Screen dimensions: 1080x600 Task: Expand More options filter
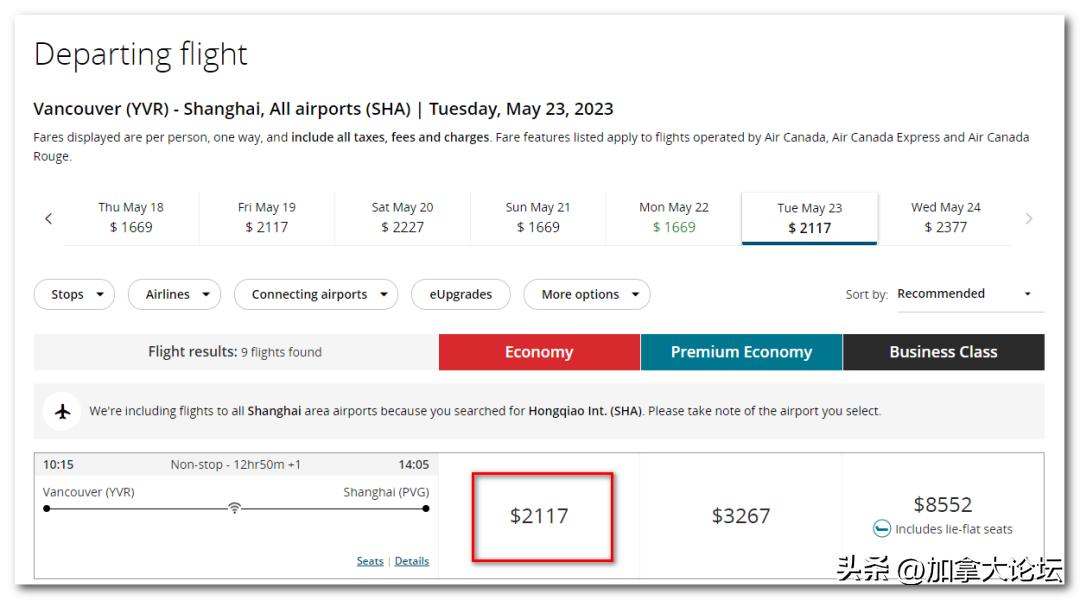[587, 295]
